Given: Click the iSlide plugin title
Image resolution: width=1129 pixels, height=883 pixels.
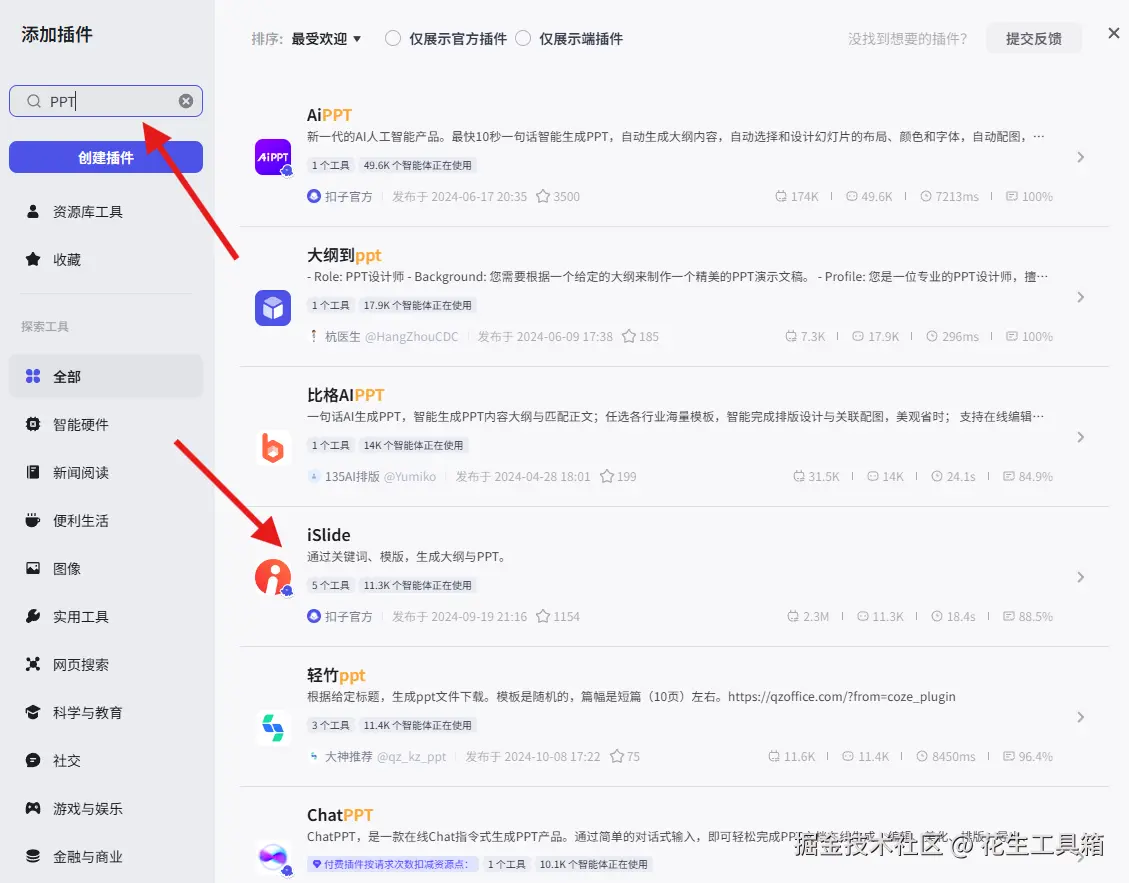Looking at the screenshot, I should pyautogui.click(x=328, y=535).
